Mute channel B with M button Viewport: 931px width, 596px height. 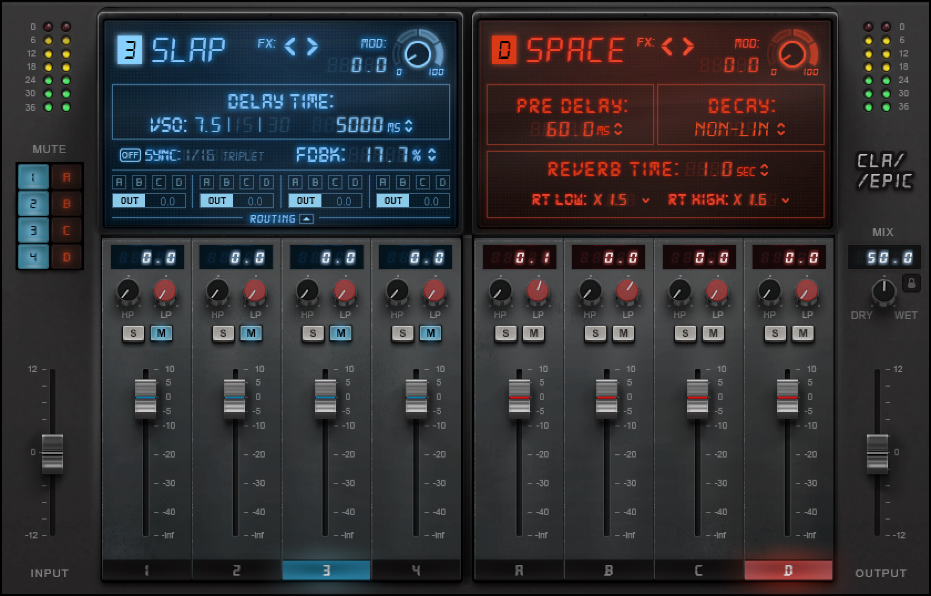[x=623, y=334]
